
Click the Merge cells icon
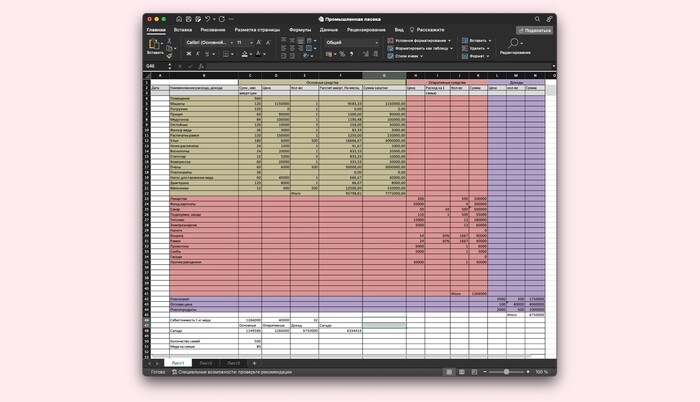pos(309,48)
